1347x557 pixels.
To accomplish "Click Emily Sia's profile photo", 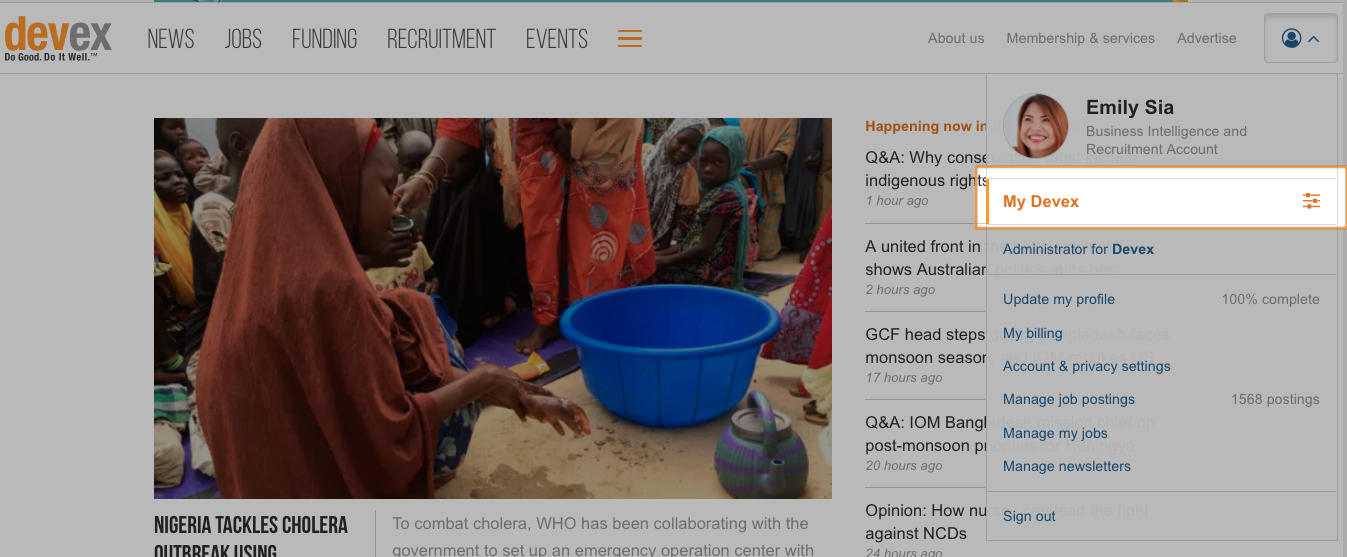I will (1036, 126).
